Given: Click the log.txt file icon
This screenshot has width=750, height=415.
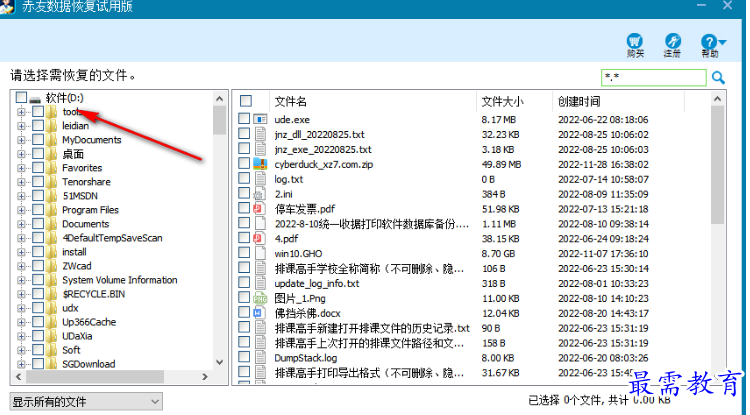Looking at the screenshot, I should tap(260, 179).
